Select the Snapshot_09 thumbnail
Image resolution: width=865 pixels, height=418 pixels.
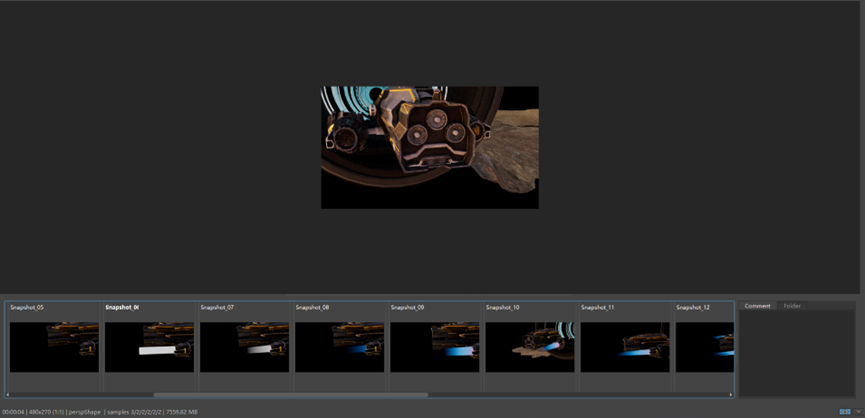tap(435, 347)
